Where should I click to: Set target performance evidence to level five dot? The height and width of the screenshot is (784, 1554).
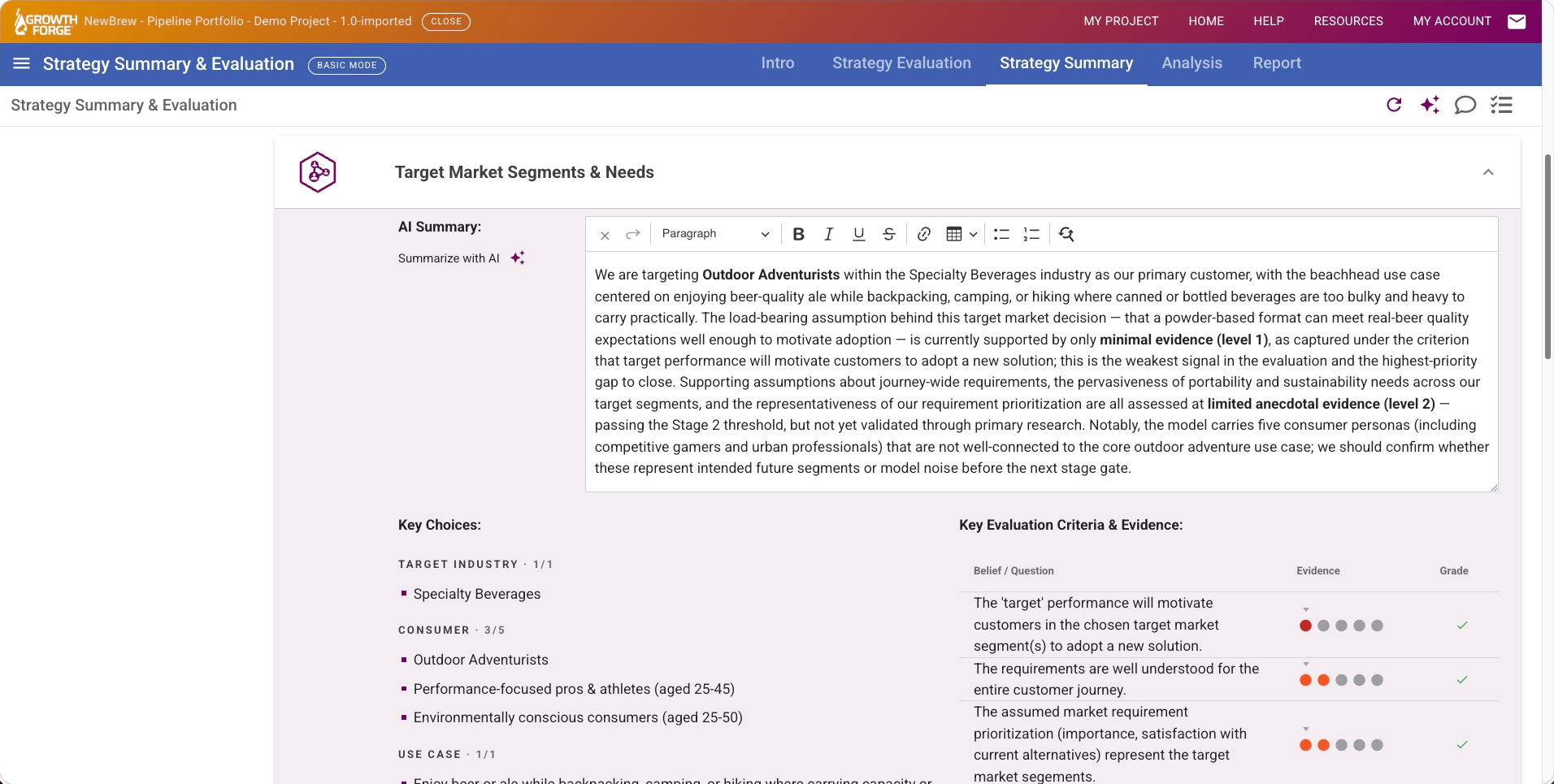(1377, 626)
